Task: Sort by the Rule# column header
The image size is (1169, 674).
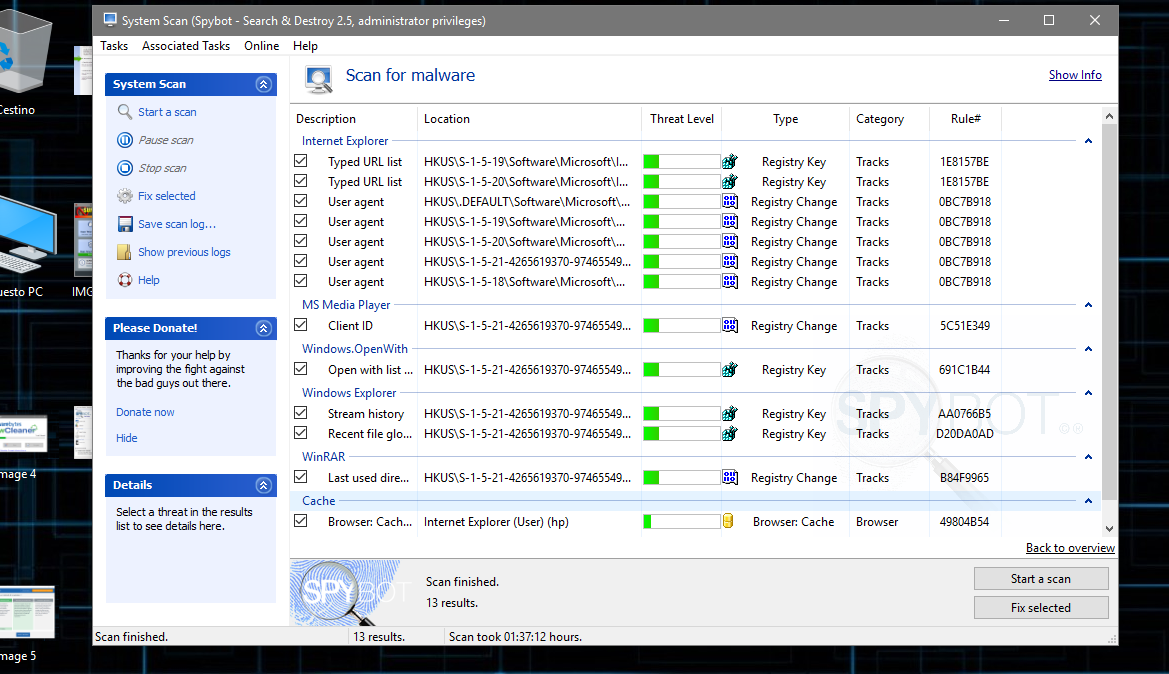Action: coord(965,119)
